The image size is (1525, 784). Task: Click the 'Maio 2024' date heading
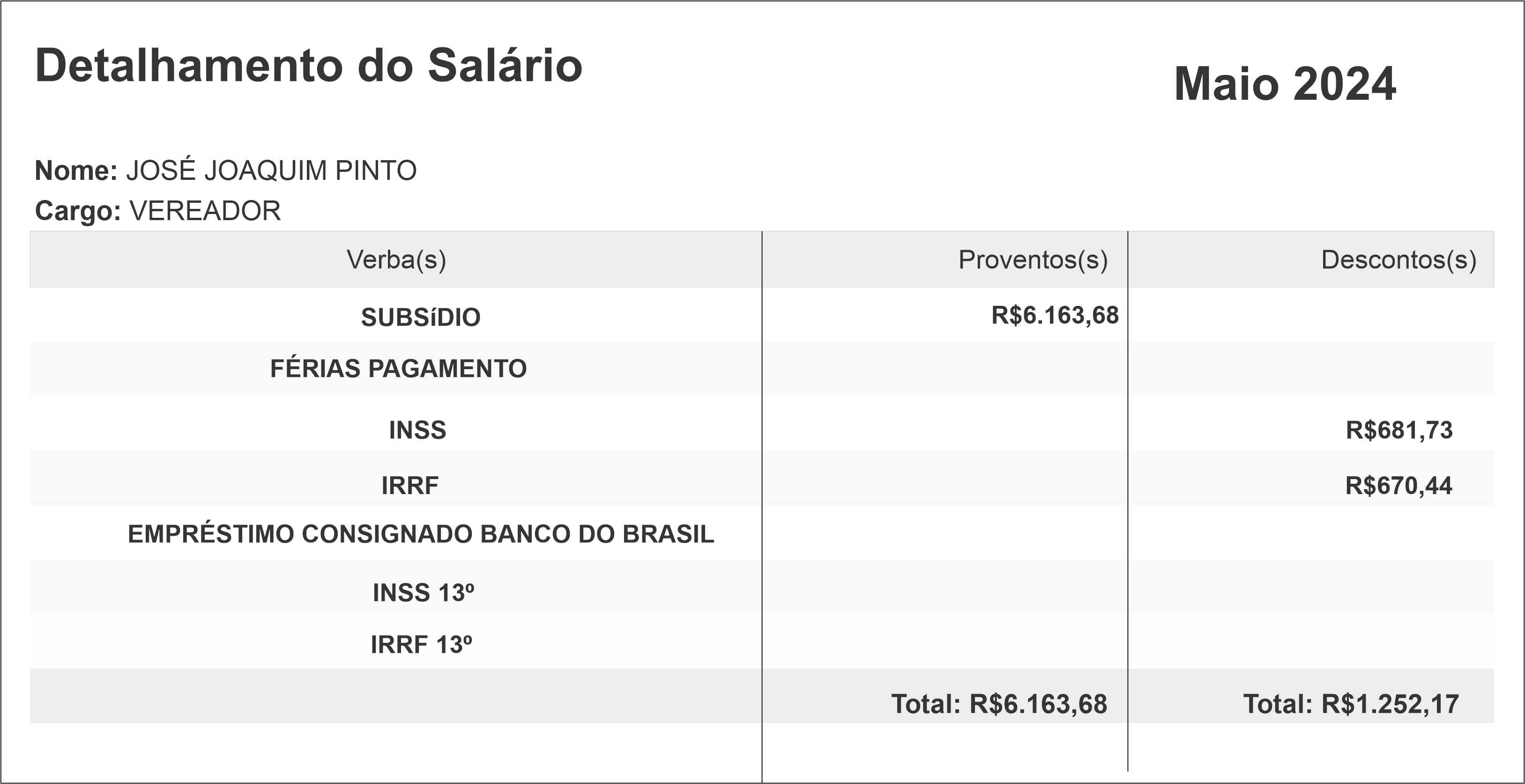point(1285,85)
